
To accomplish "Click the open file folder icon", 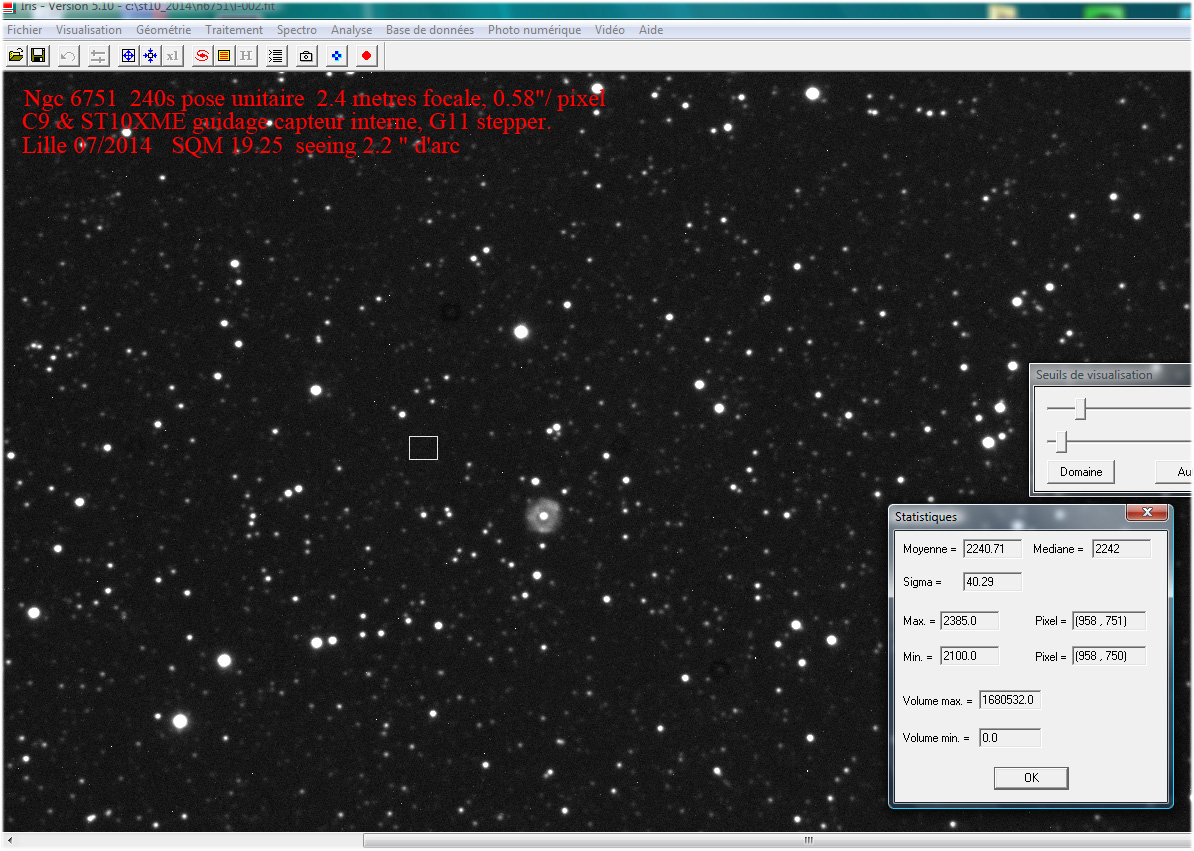I will coord(16,56).
